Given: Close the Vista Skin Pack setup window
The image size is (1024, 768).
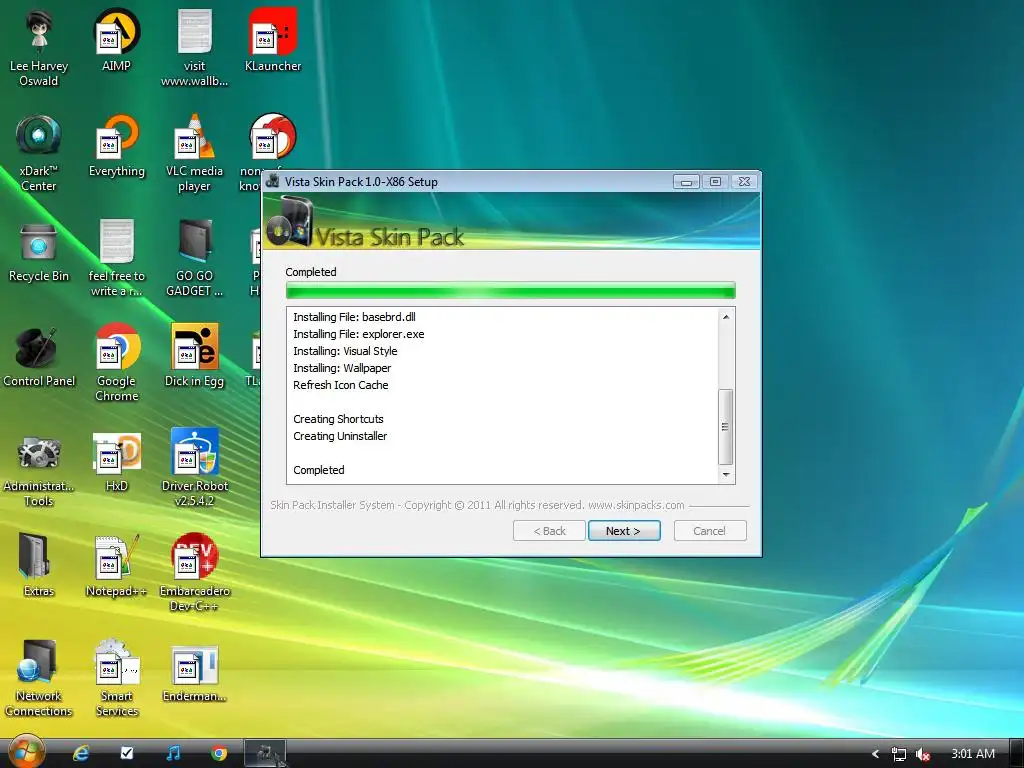Looking at the screenshot, I should pos(744,182).
